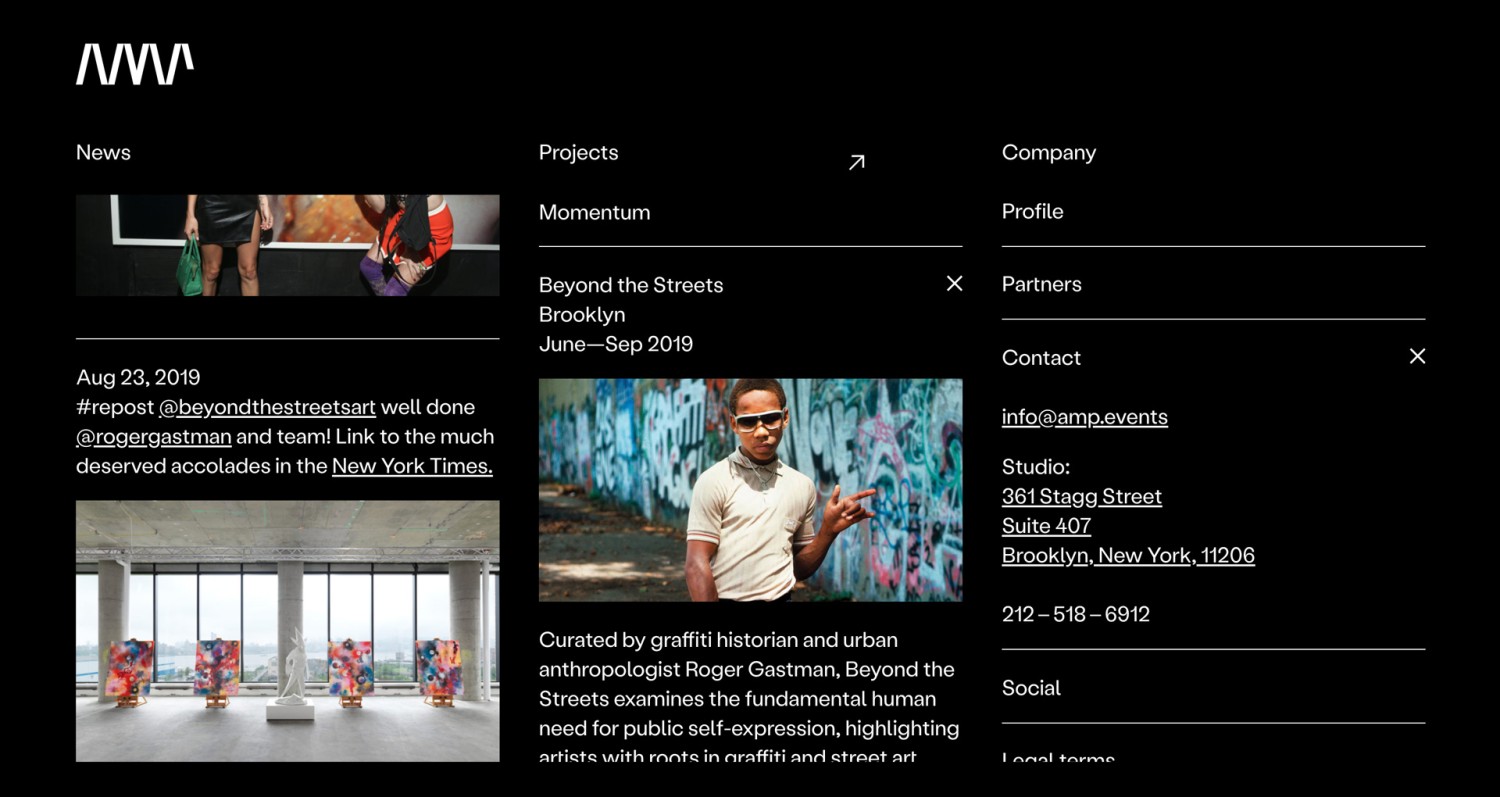Expand the Profile section
Viewport: 1500px width, 797px height.
coord(1033,211)
